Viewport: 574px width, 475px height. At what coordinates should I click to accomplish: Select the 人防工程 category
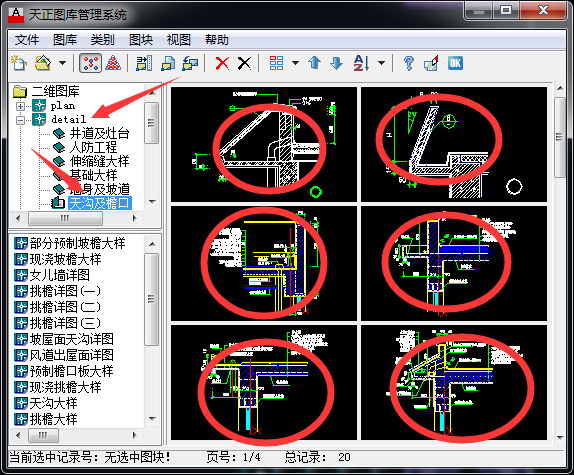pyautogui.click(x=93, y=147)
